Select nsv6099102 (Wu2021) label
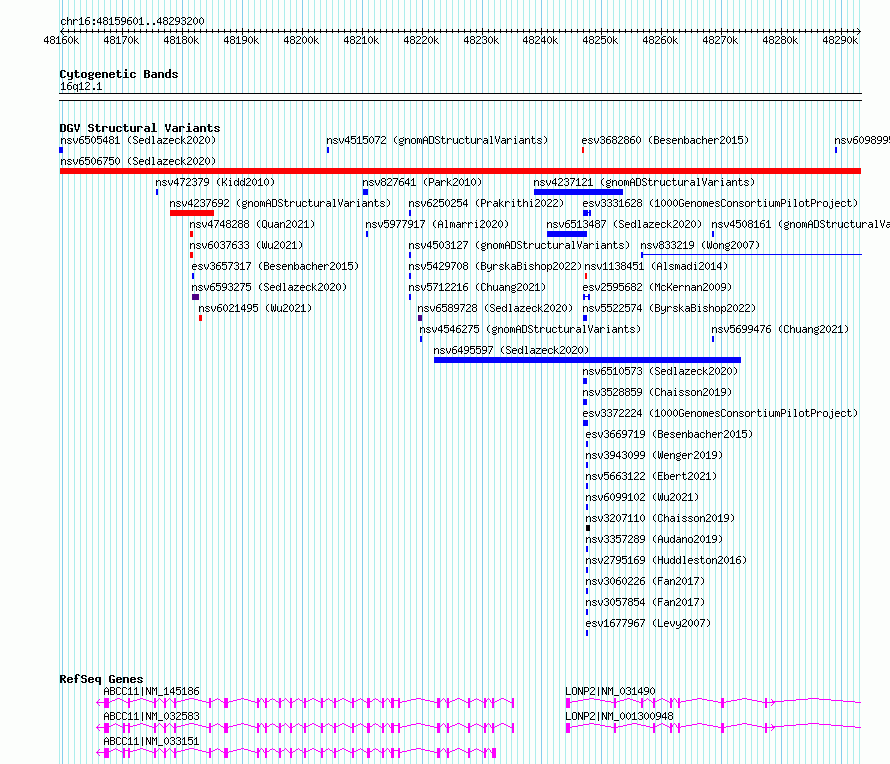The image size is (890, 764). (x=642, y=497)
